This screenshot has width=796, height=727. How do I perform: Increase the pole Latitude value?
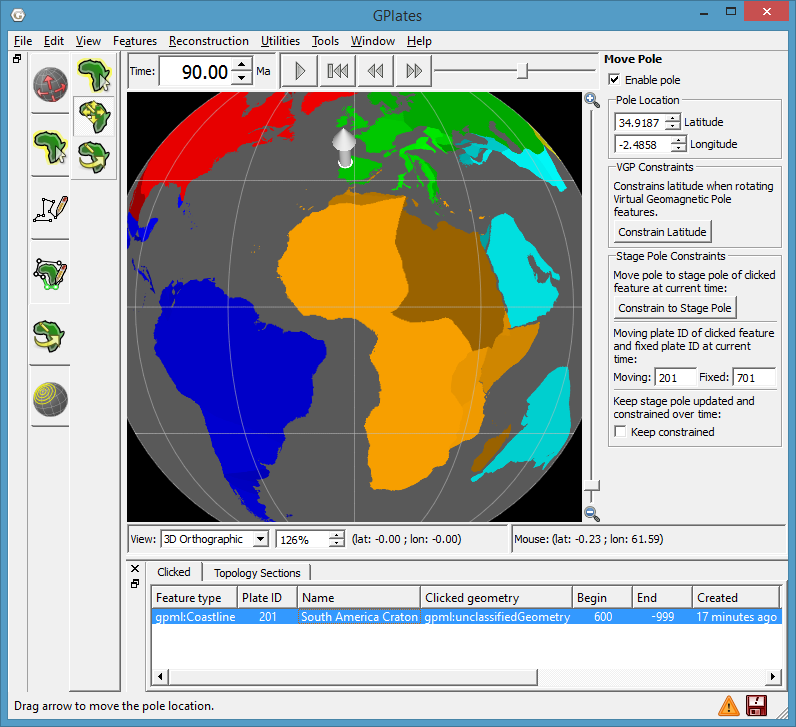[x=673, y=118]
